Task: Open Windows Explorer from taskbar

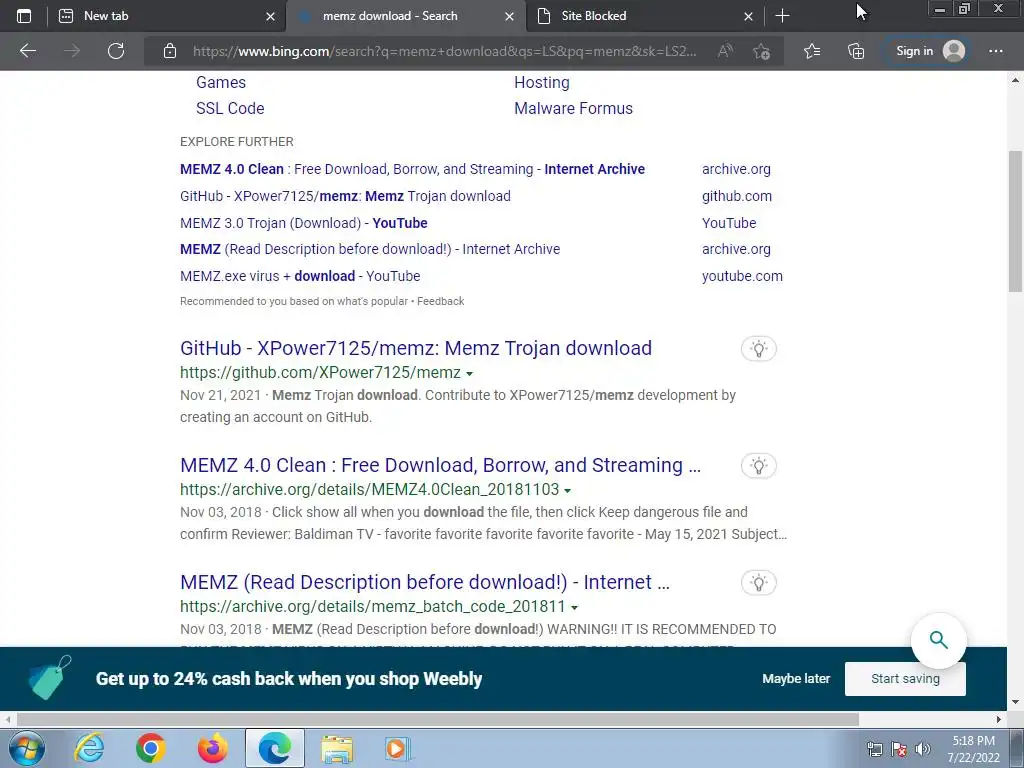Action: coord(336,748)
